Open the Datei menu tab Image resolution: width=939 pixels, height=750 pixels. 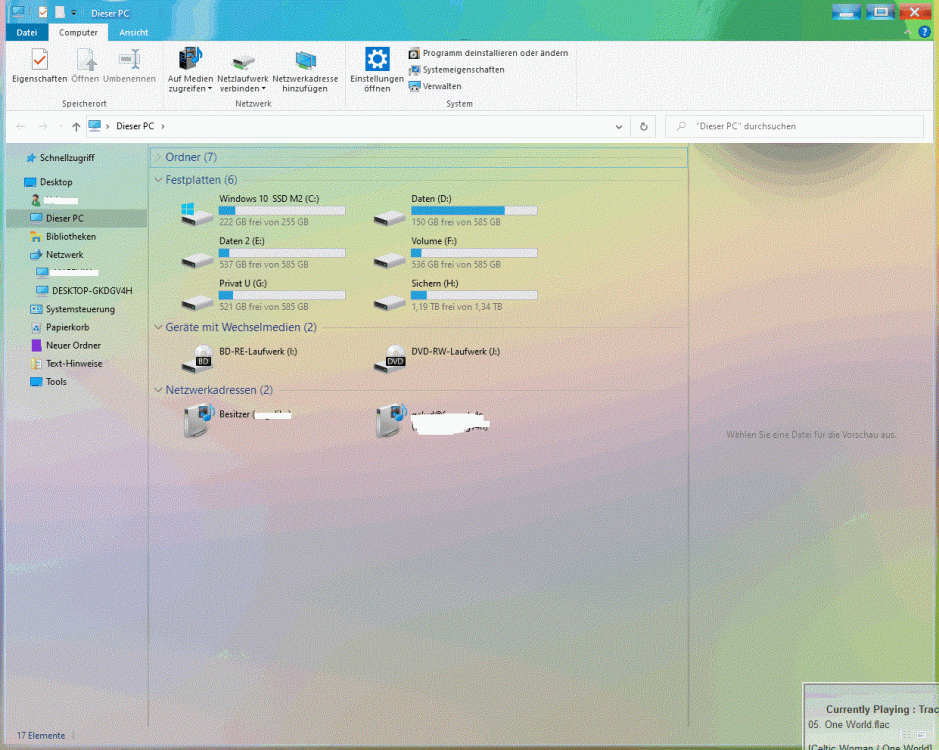pos(26,32)
